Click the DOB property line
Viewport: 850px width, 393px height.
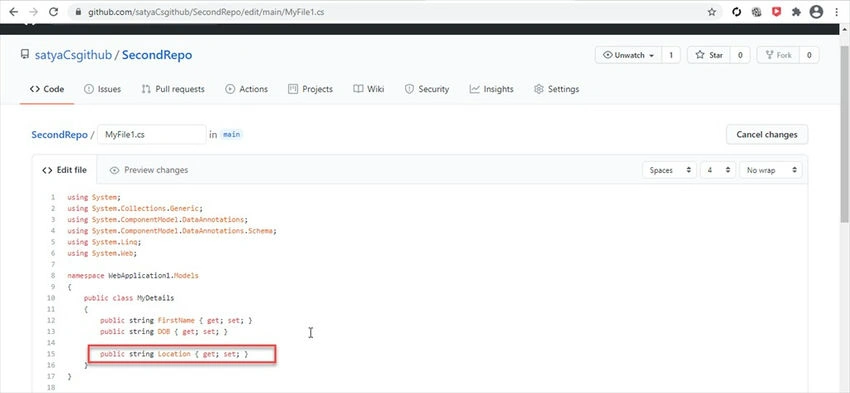coord(164,331)
